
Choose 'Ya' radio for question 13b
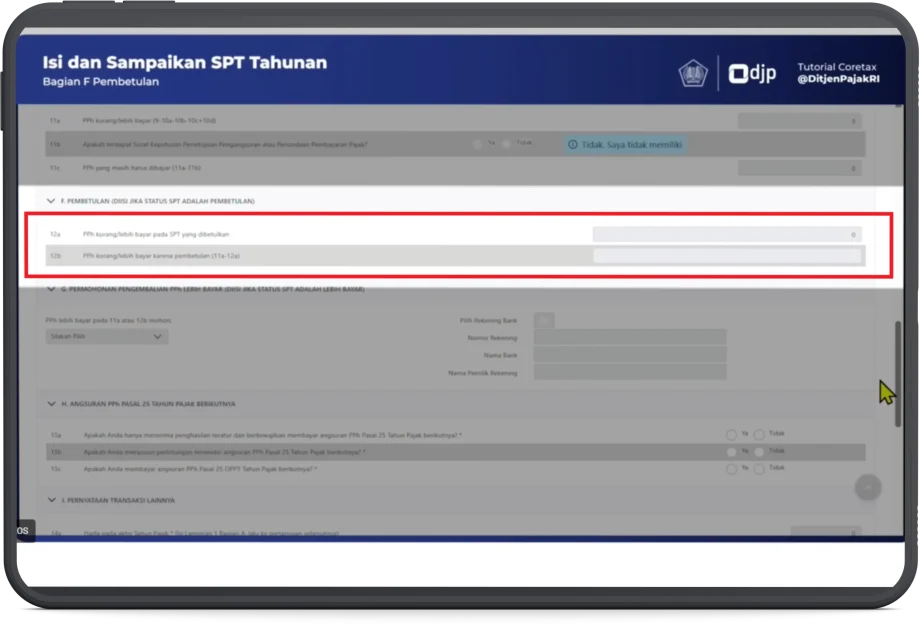(x=732, y=452)
